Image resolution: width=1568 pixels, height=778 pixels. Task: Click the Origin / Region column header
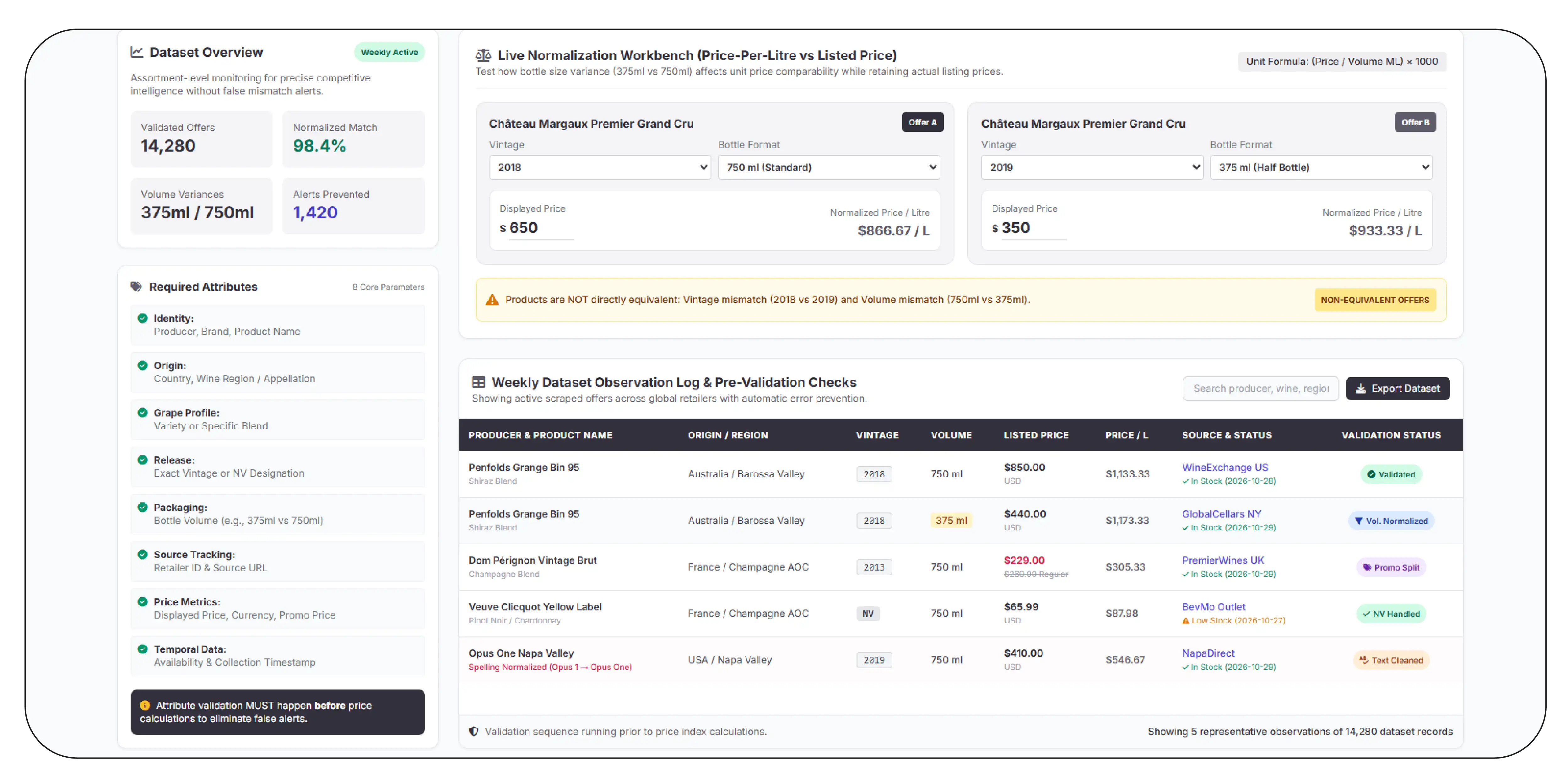727,436
